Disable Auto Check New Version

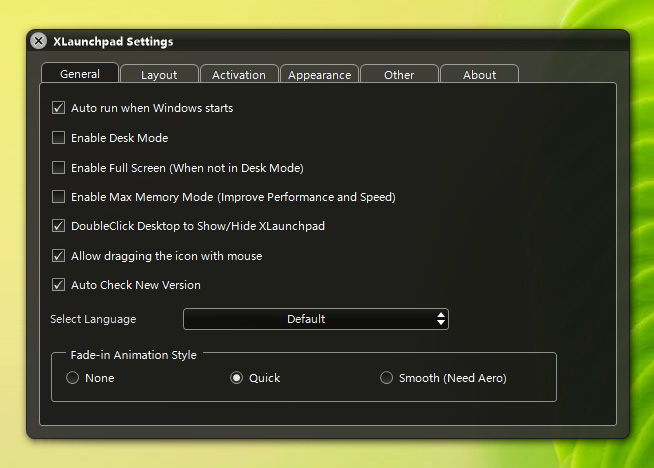(x=59, y=285)
